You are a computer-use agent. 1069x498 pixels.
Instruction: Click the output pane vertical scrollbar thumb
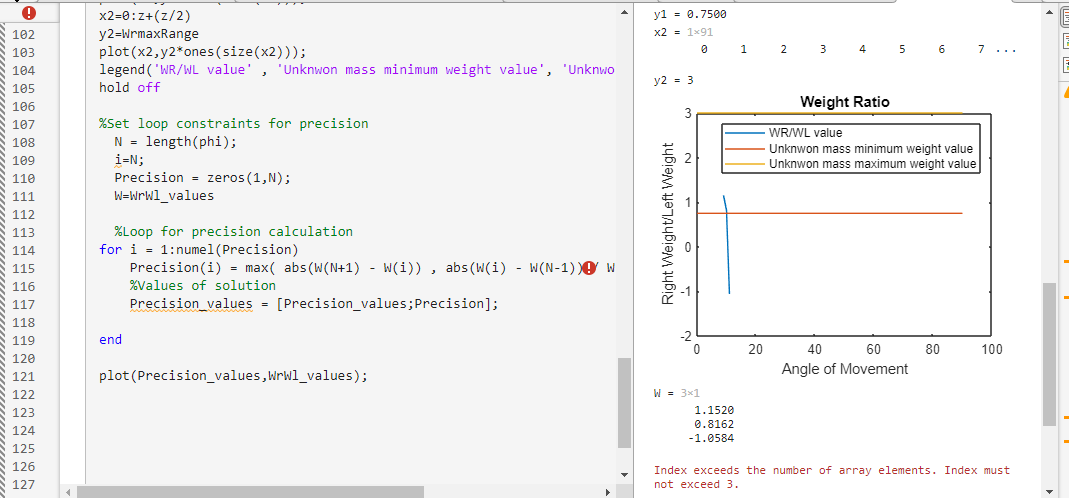coord(1050,354)
